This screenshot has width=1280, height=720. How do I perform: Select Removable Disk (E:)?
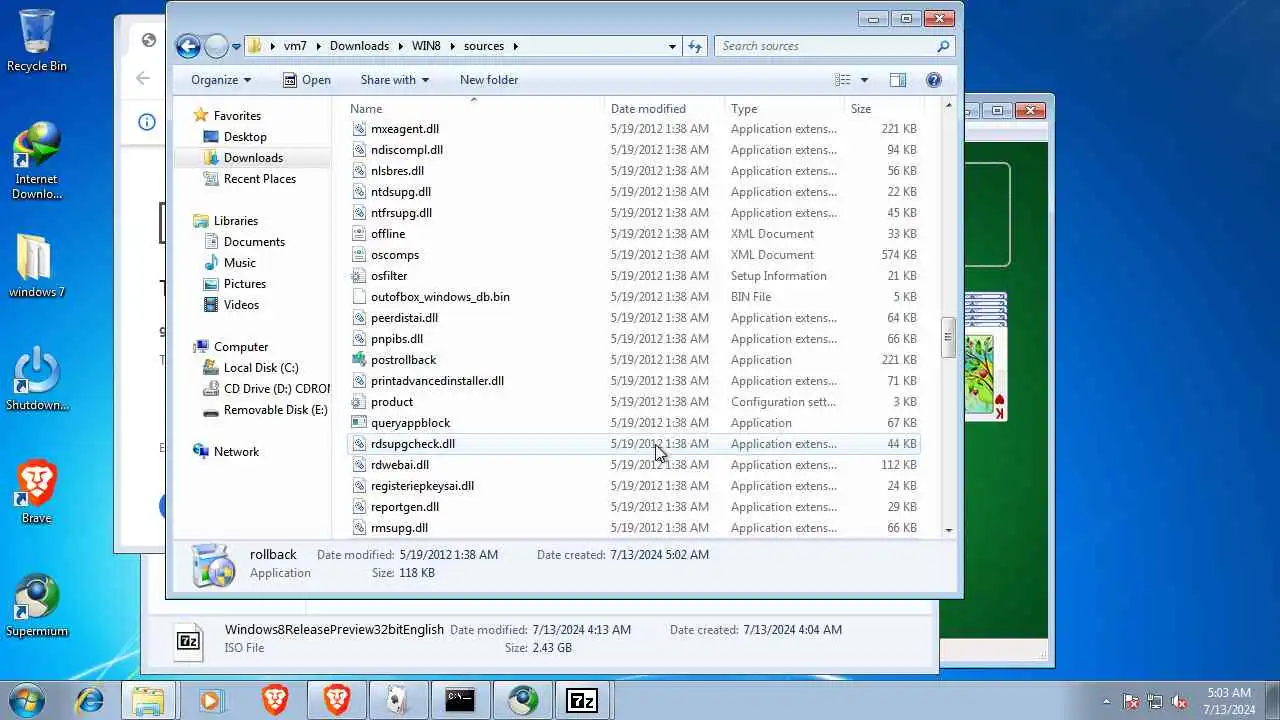pos(275,410)
